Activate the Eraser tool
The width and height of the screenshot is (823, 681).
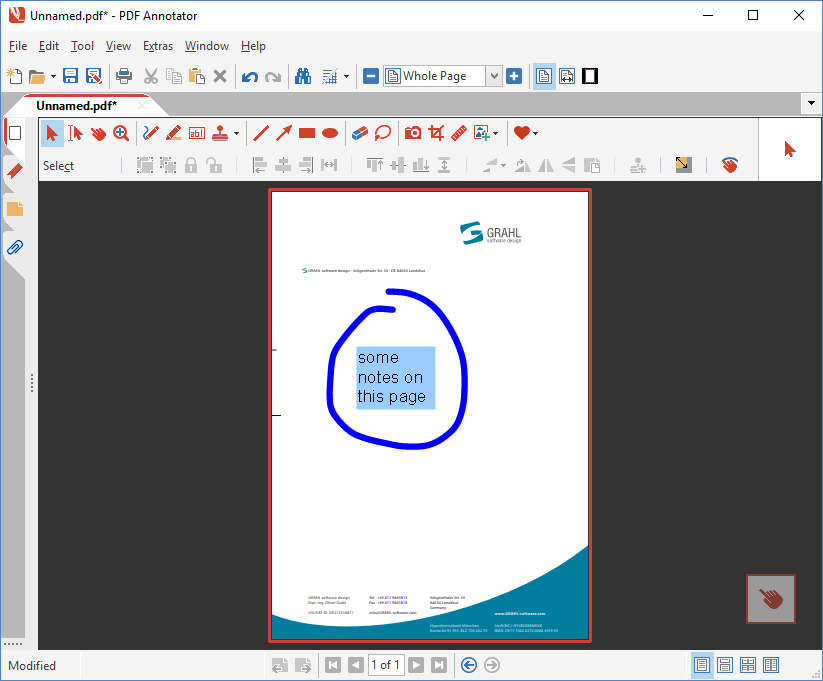(360, 133)
